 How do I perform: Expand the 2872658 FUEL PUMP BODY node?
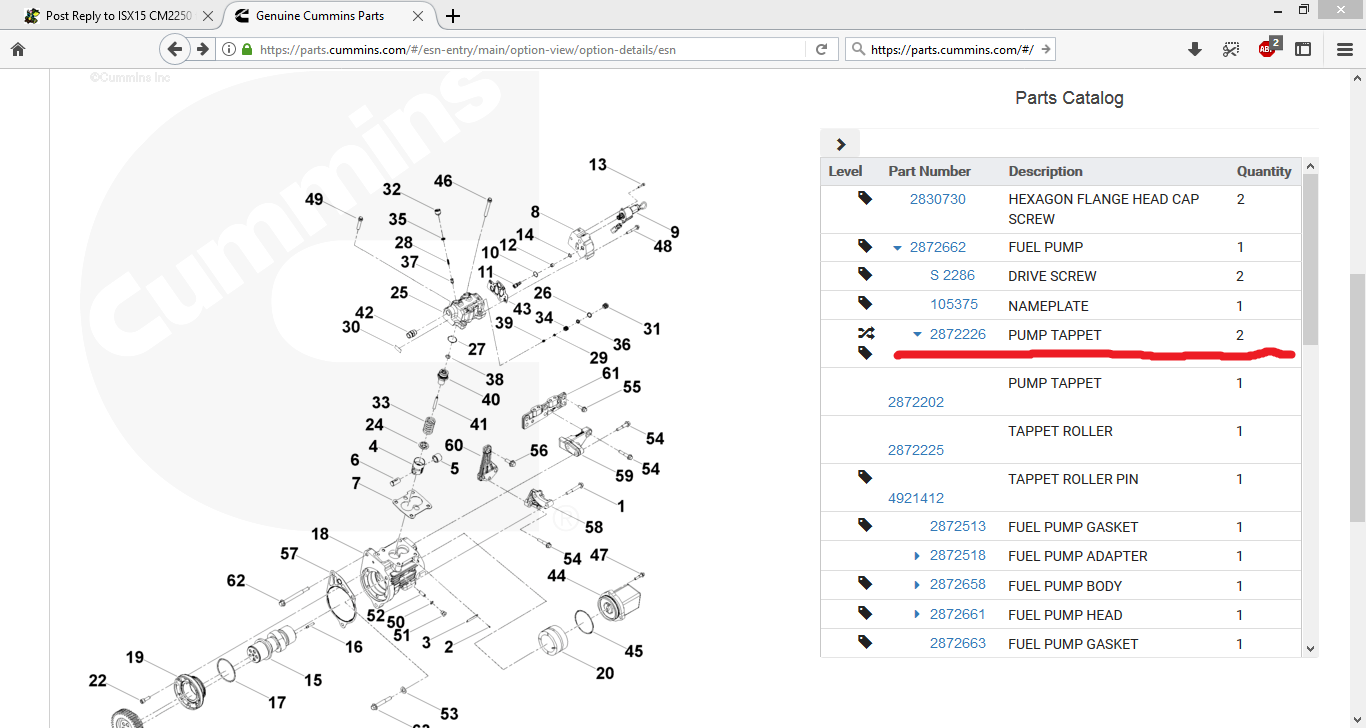coord(917,585)
